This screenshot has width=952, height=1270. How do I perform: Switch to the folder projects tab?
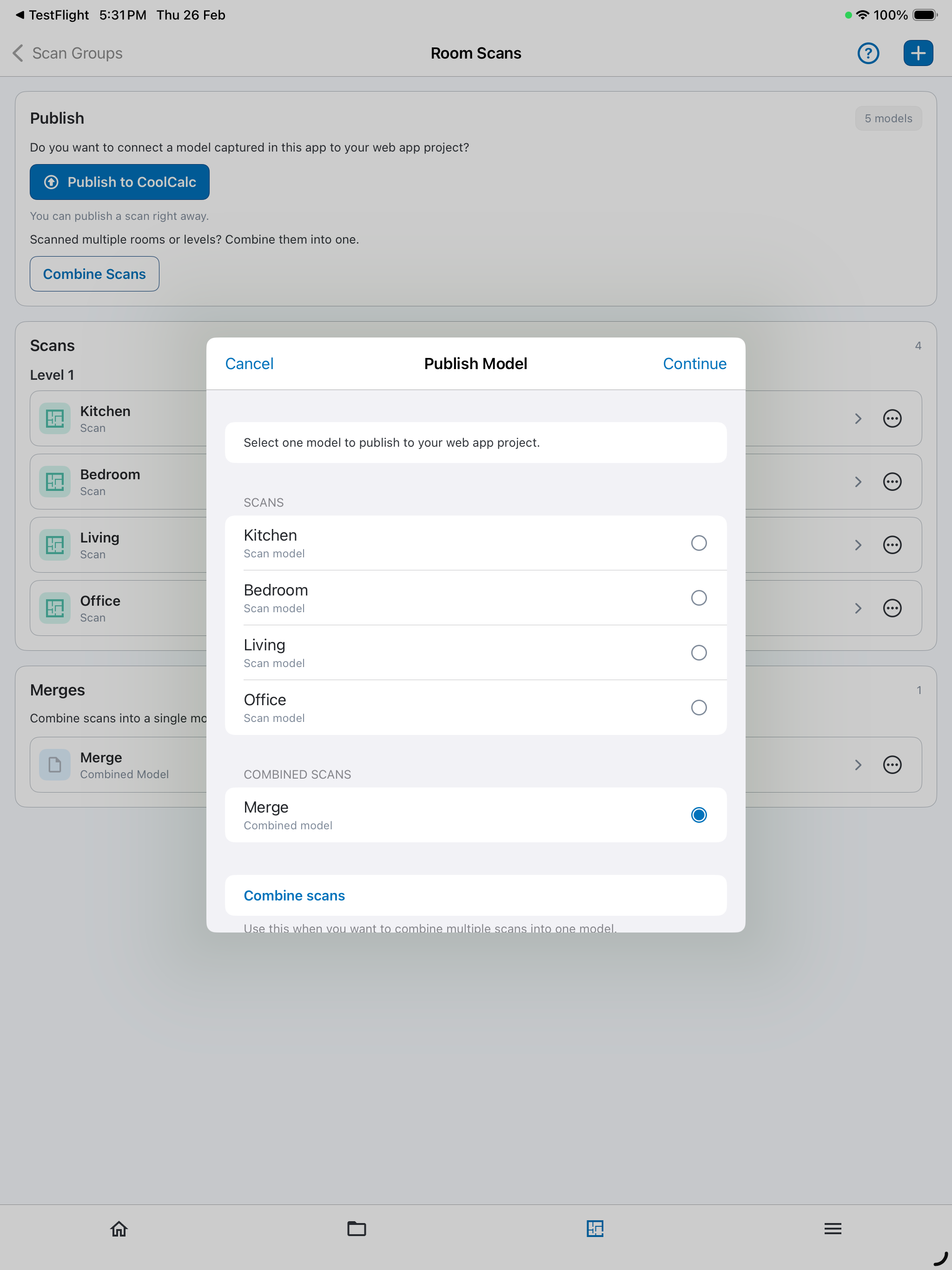pos(357,1229)
